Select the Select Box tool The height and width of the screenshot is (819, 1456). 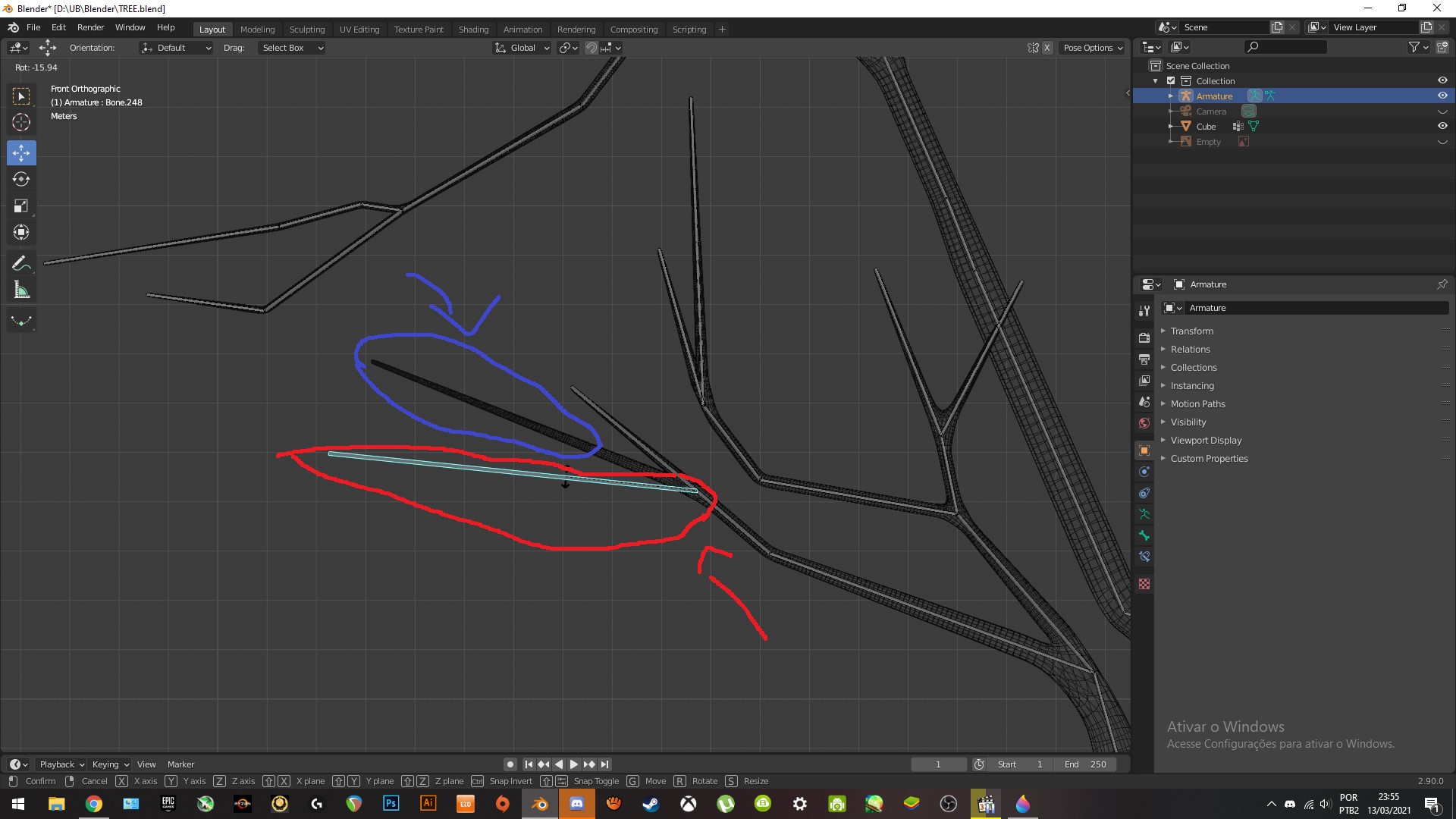tap(21, 96)
